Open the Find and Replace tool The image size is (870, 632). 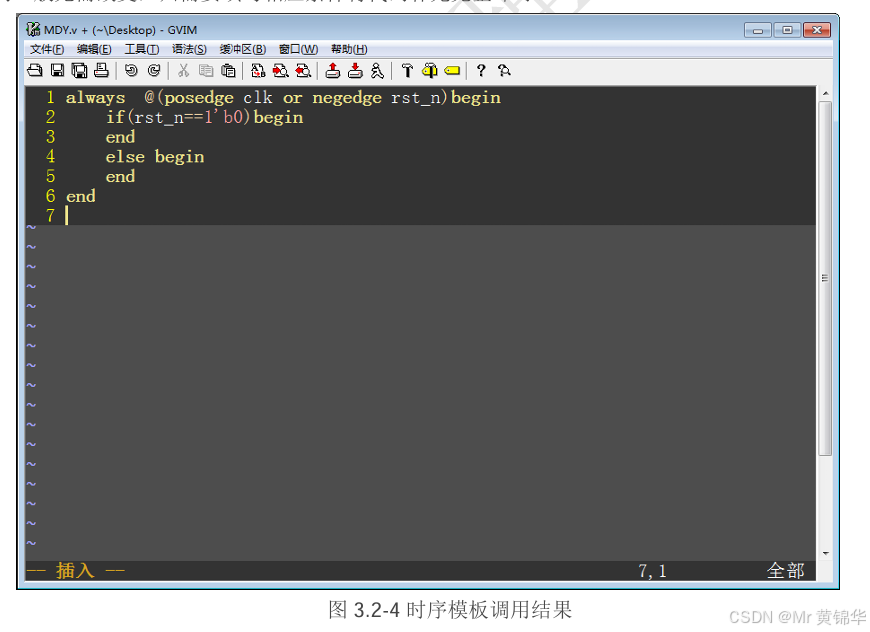(x=258, y=70)
